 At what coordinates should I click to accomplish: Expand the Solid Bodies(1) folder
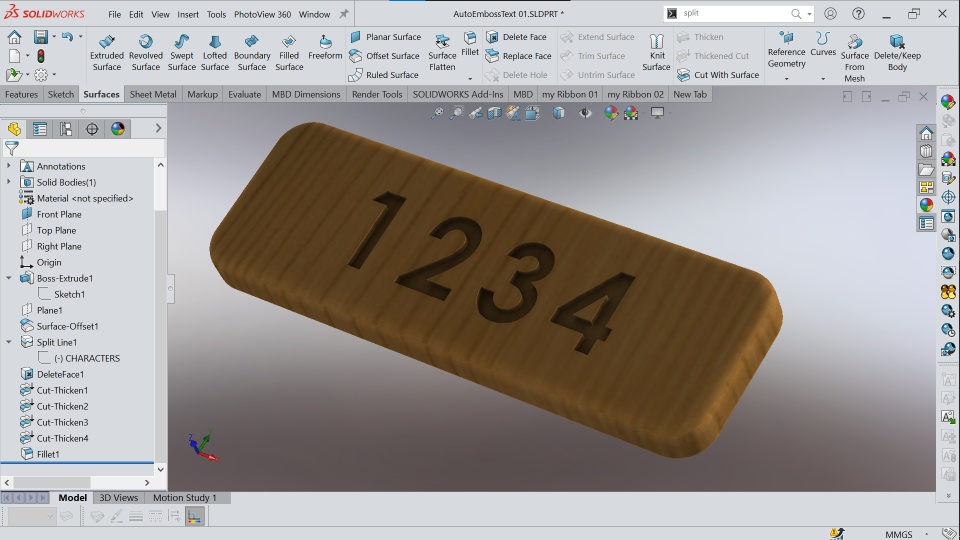pyautogui.click(x=9, y=182)
